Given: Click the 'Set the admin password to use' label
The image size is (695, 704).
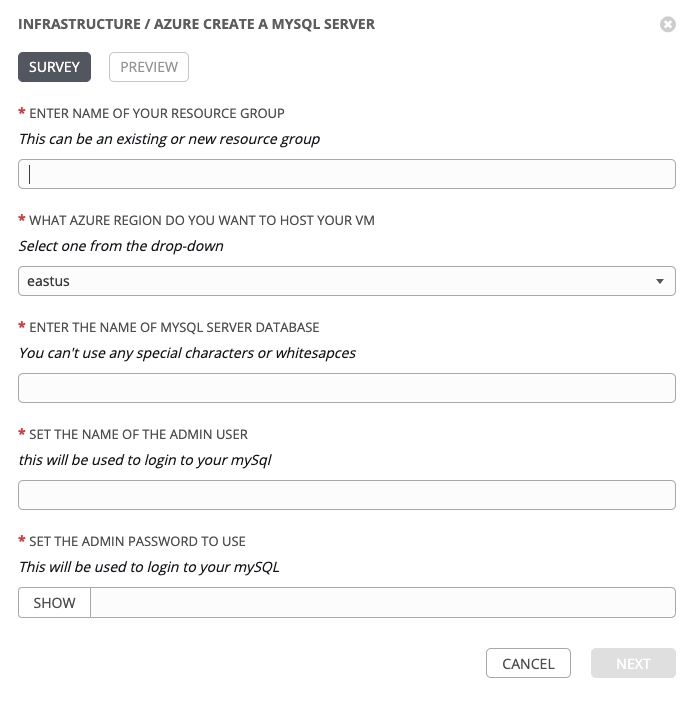Looking at the screenshot, I should click(x=137, y=541).
